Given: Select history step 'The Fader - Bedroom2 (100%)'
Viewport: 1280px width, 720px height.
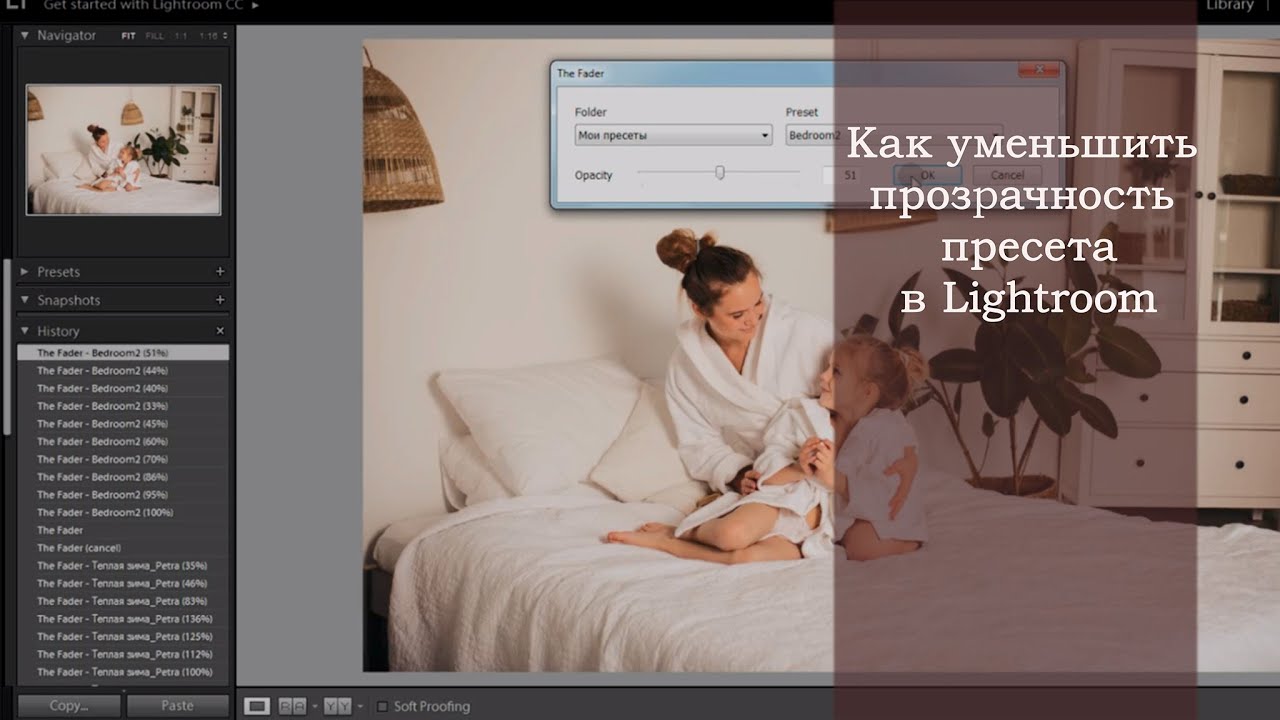Looking at the screenshot, I should [123, 513].
